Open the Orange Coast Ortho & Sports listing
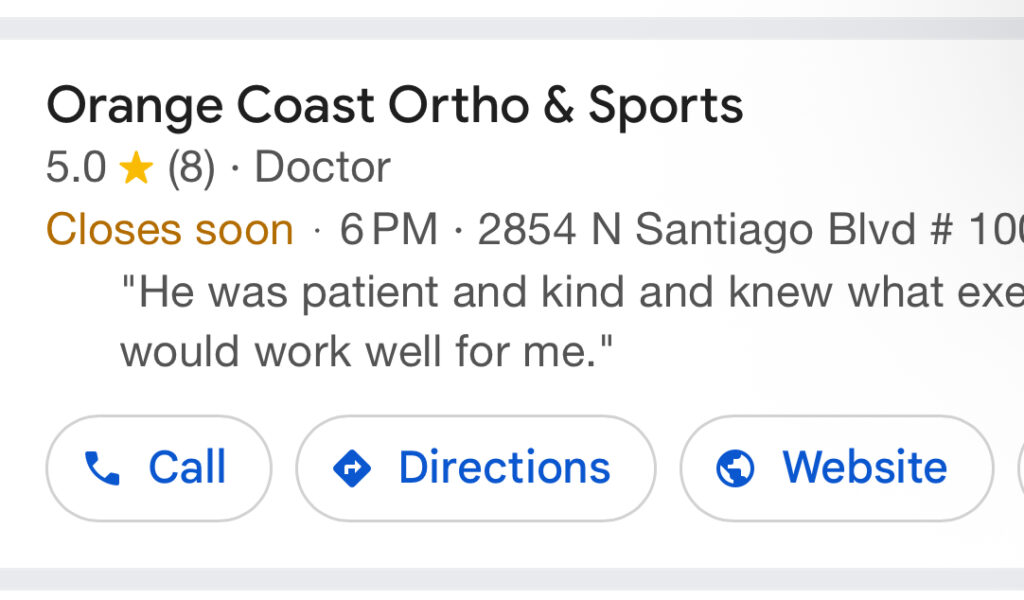 394,106
